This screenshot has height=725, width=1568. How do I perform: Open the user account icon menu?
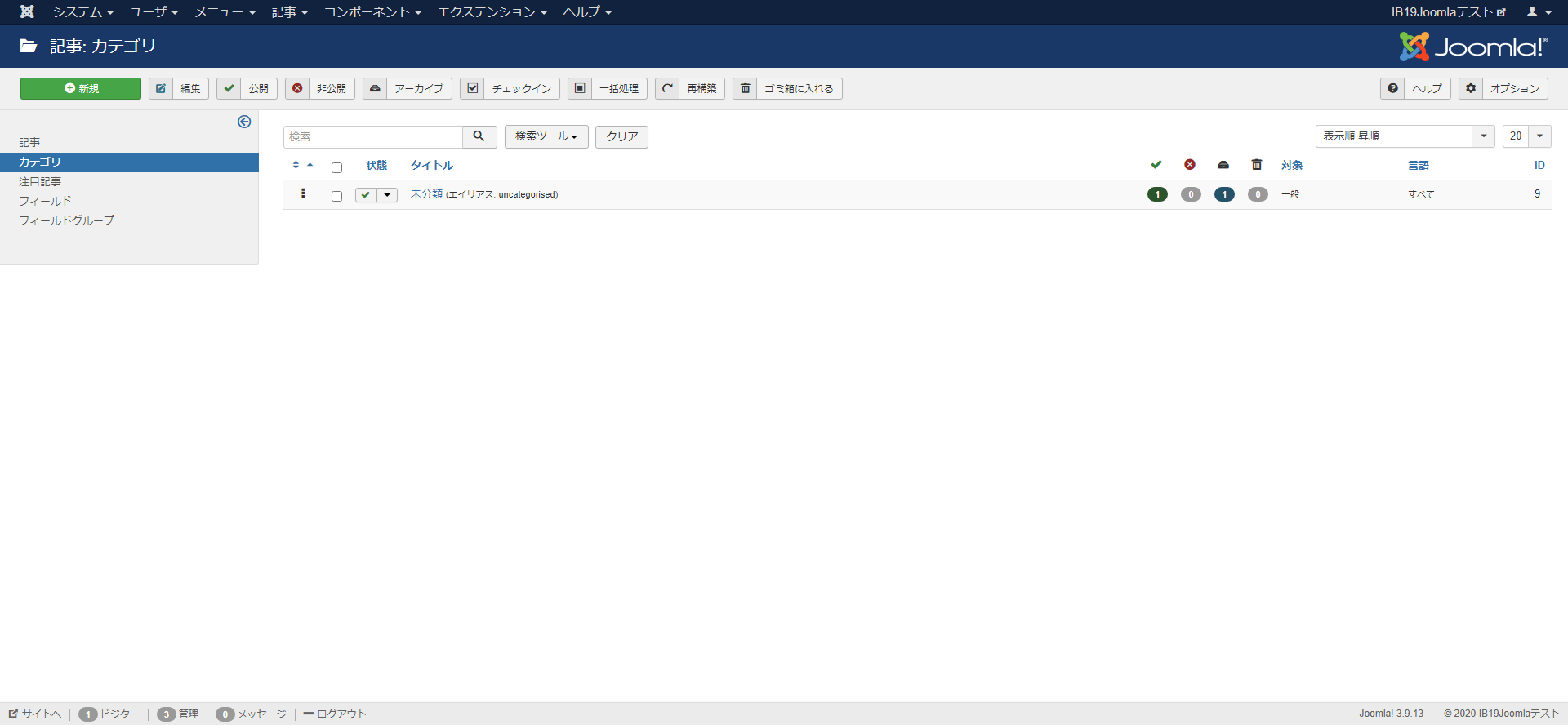point(1539,11)
